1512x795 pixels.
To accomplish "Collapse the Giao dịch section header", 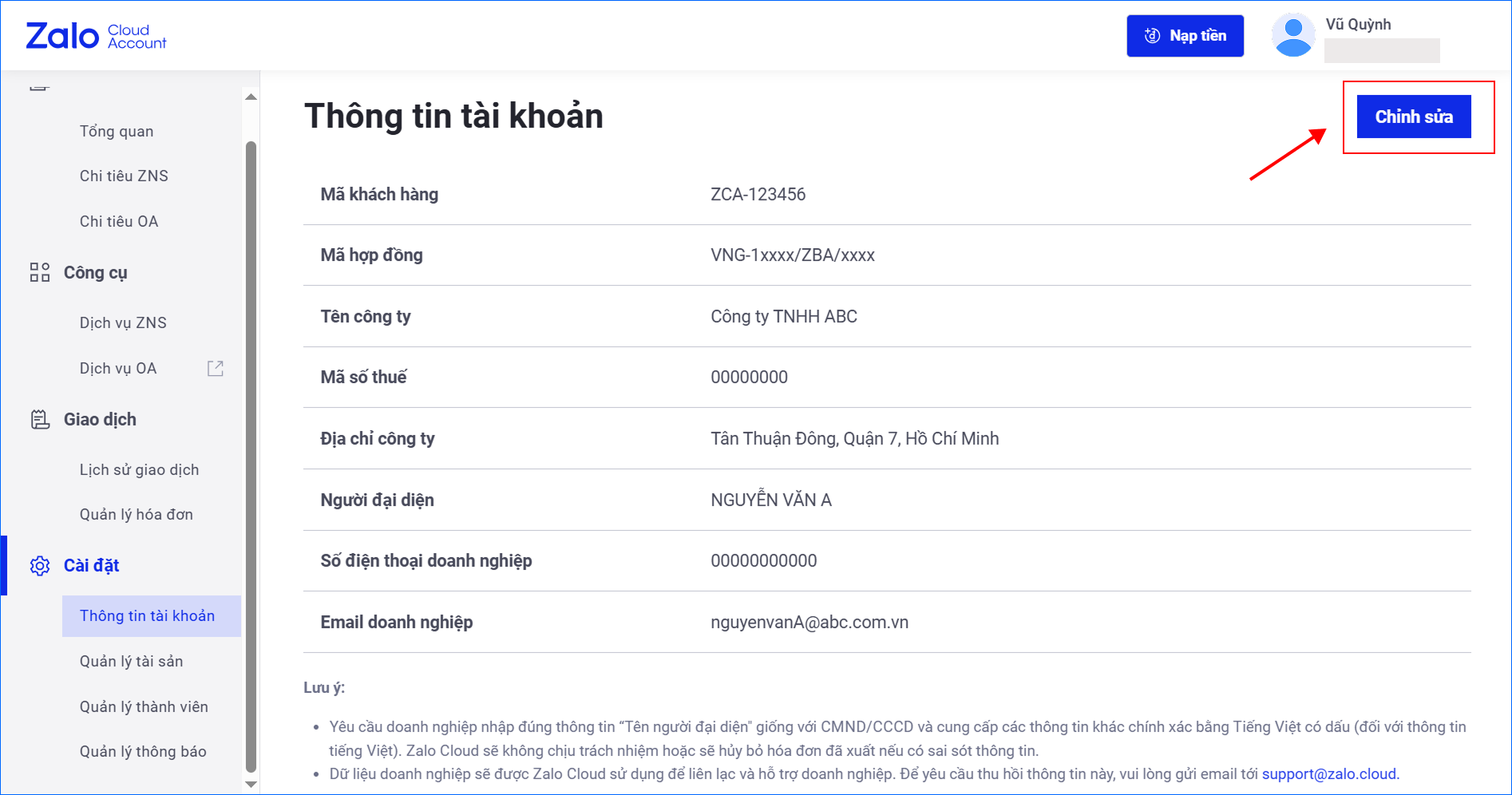I will [100, 419].
